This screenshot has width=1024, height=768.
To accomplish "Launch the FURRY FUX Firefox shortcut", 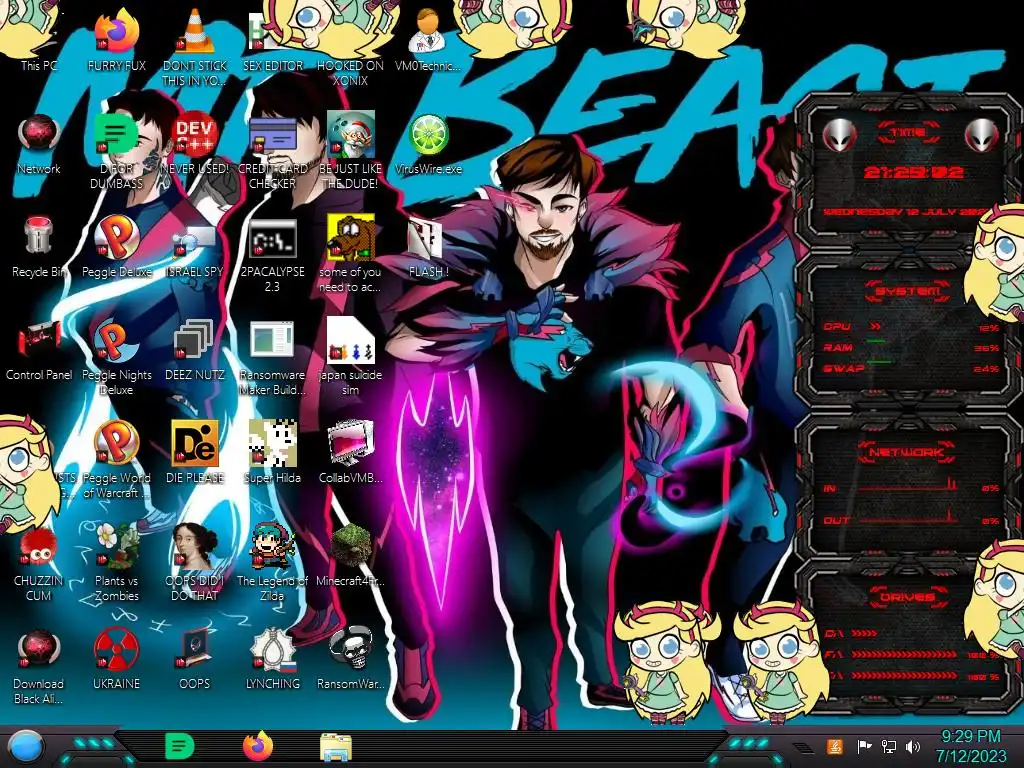I will (116, 39).
